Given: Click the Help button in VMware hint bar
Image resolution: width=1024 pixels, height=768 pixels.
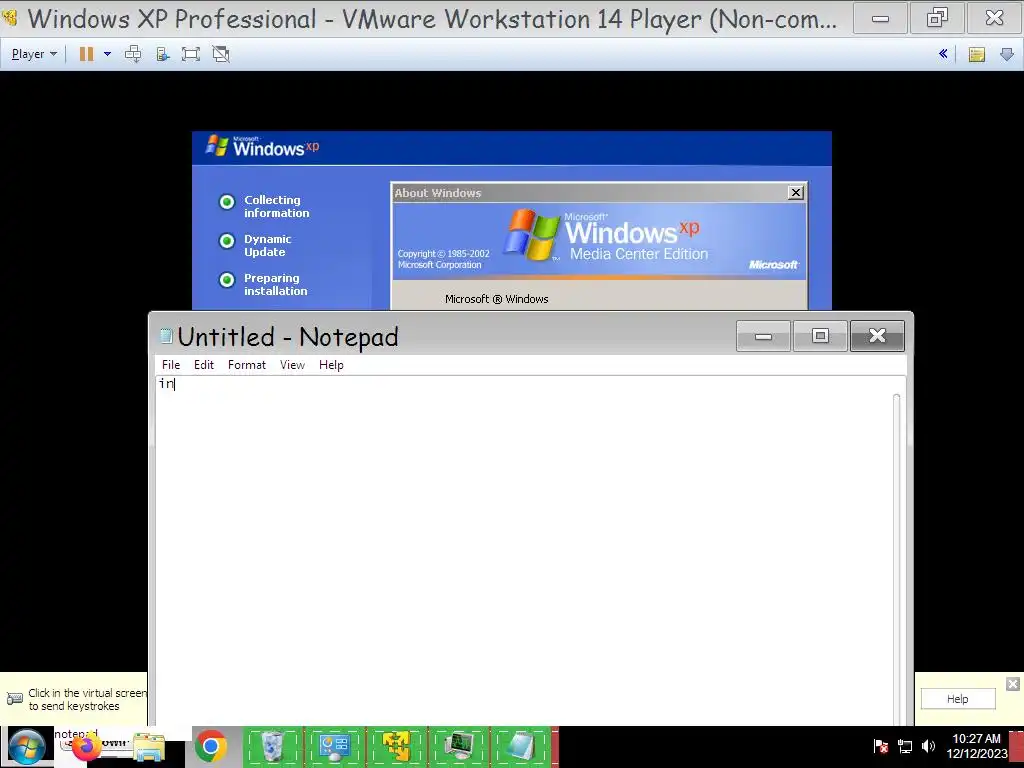Looking at the screenshot, I should pyautogui.click(x=958, y=699).
